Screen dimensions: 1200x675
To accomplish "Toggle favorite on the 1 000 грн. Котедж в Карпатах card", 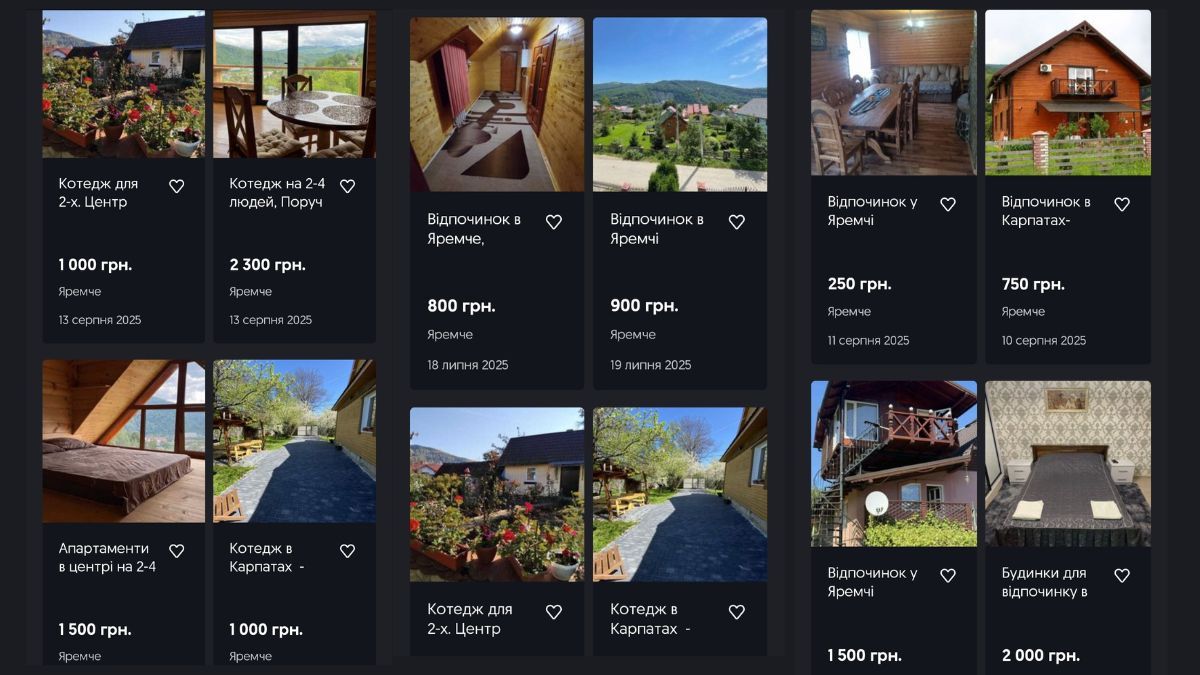I will (x=348, y=551).
